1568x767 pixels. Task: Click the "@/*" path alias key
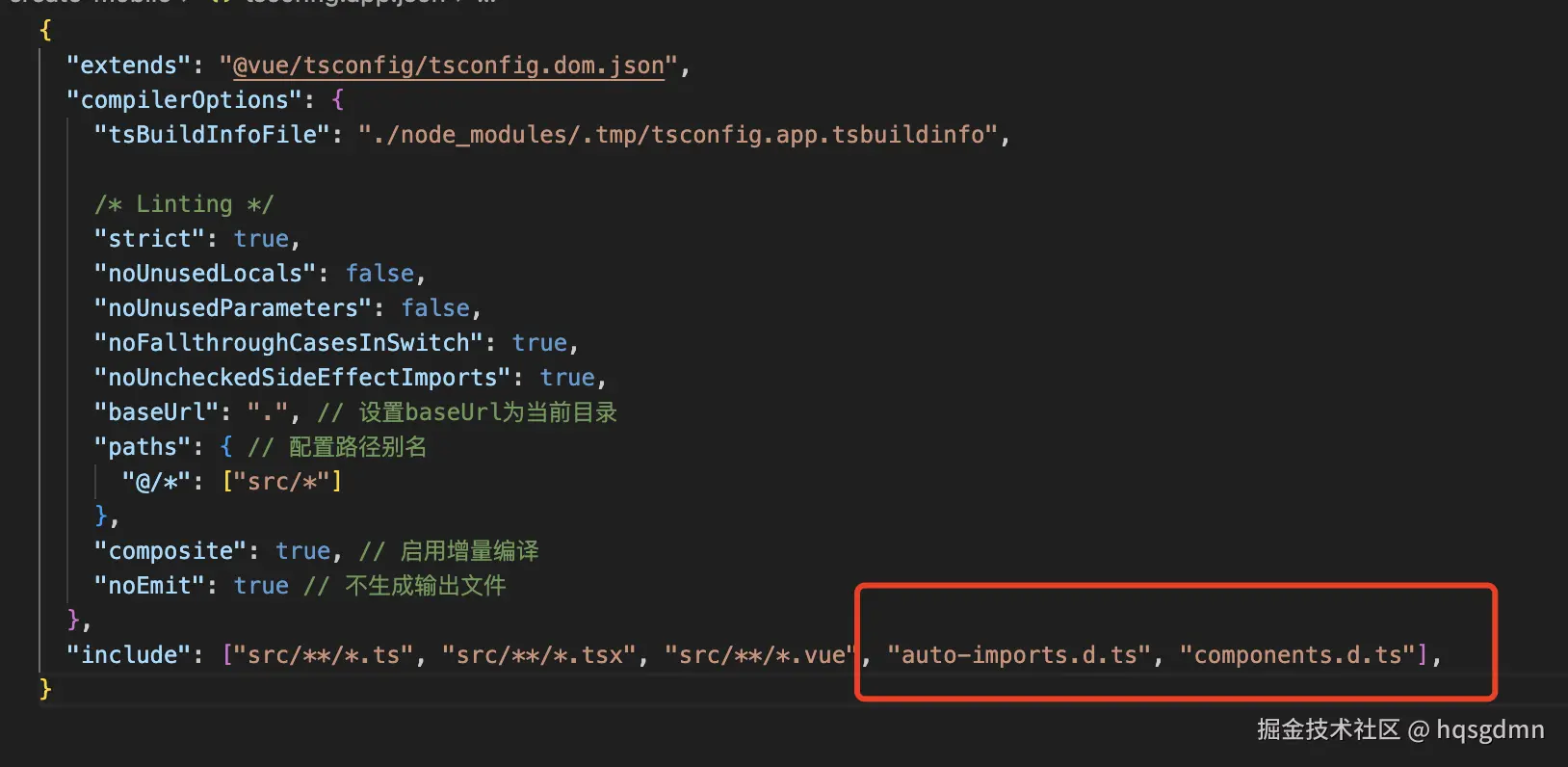tap(156, 482)
